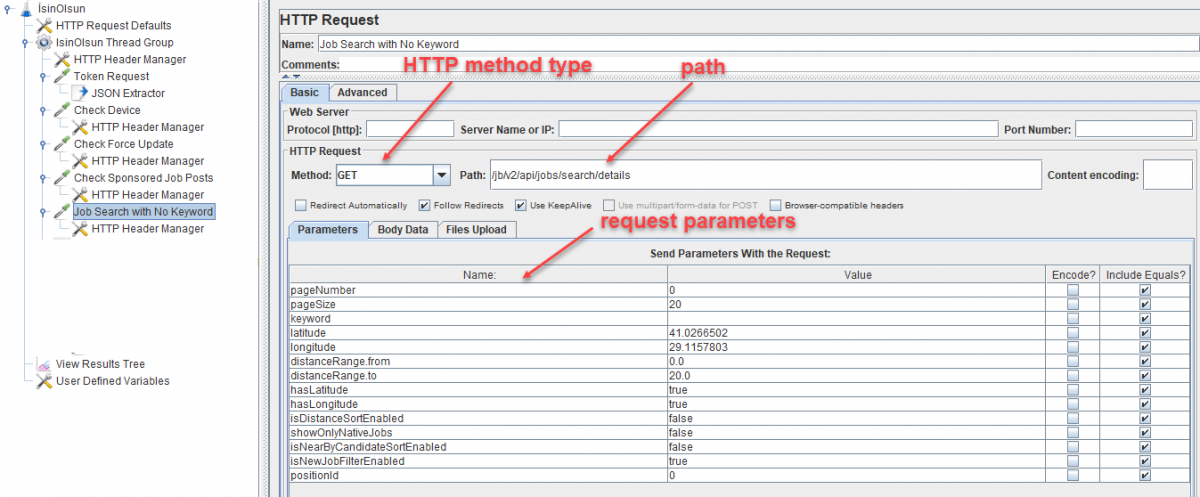The image size is (1200, 497).
Task: Click the HTTP Request Defaults wrench icon
Action: click(44, 25)
